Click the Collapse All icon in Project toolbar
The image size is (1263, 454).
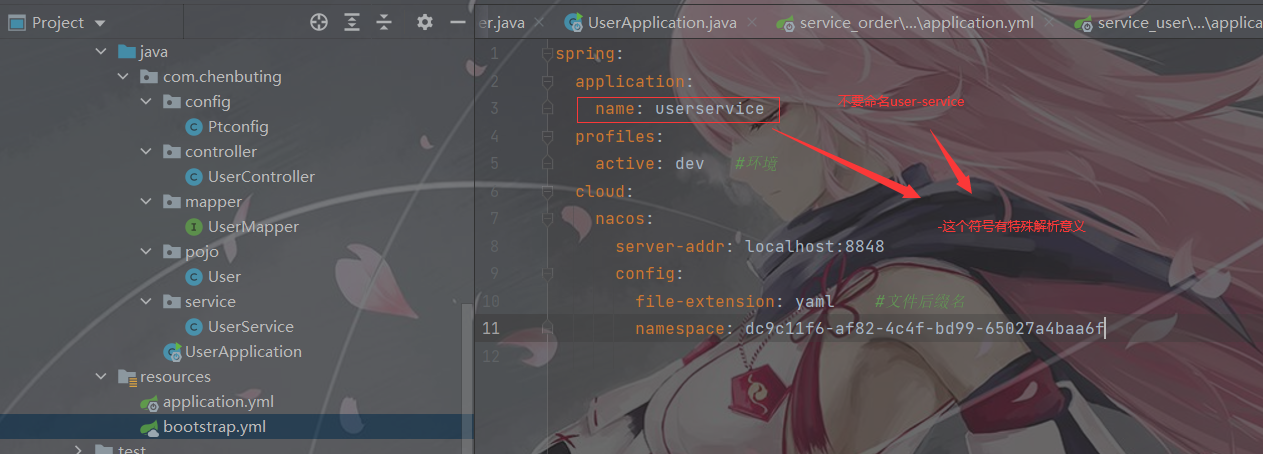pos(384,22)
